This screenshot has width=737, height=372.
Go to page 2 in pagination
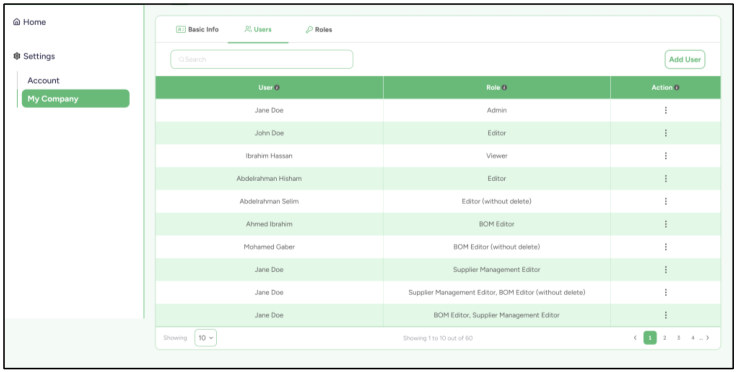click(x=665, y=338)
